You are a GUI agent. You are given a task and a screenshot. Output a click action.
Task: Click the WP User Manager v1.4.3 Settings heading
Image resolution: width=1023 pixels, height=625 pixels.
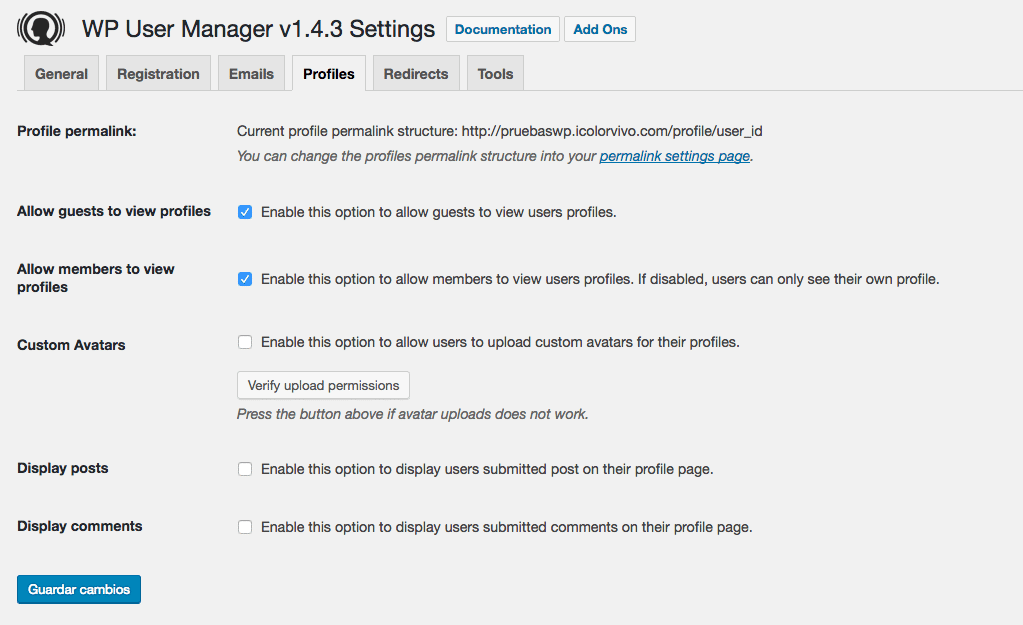[x=258, y=29]
